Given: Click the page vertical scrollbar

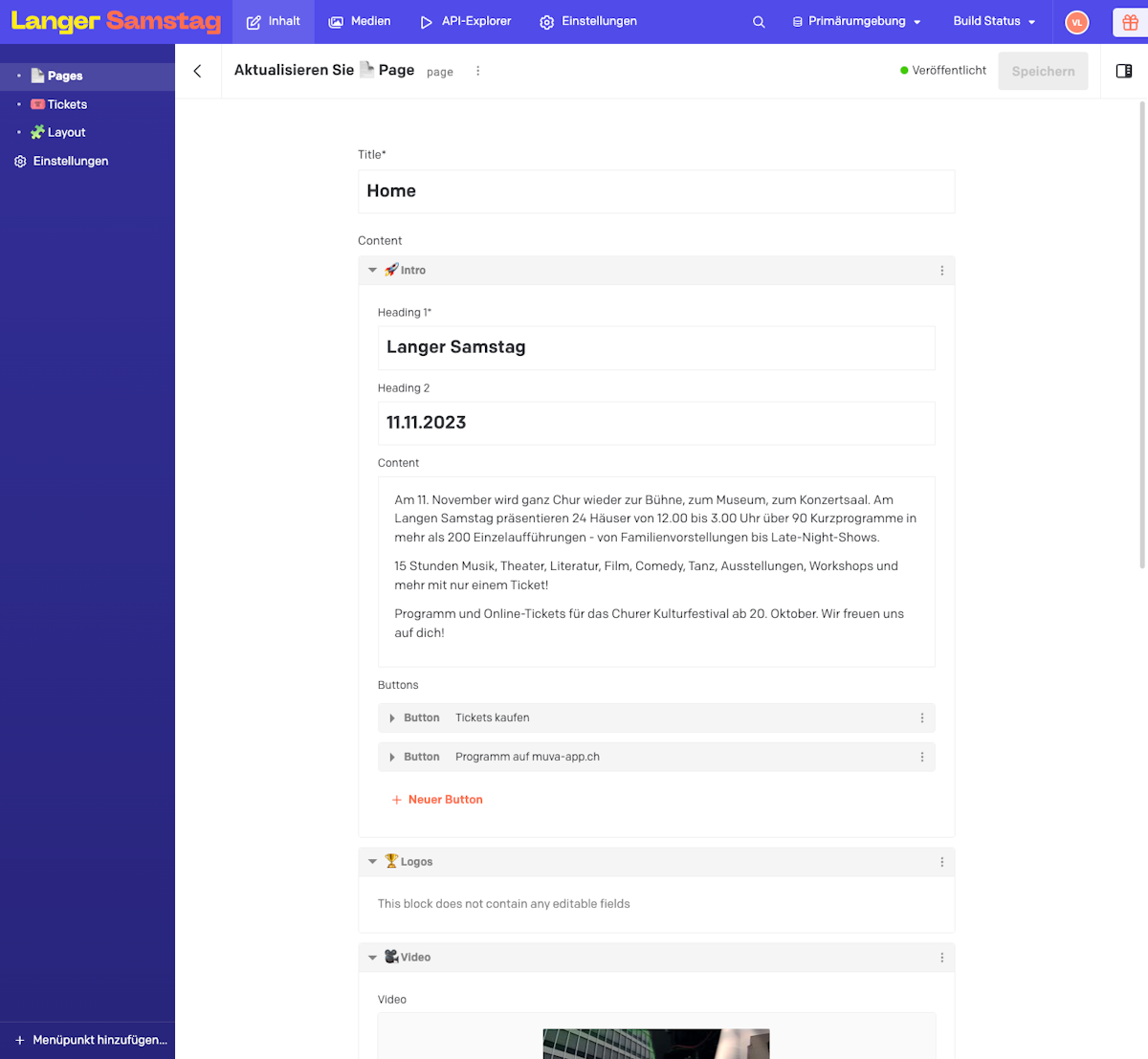Looking at the screenshot, I should click(x=1141, y=335).
